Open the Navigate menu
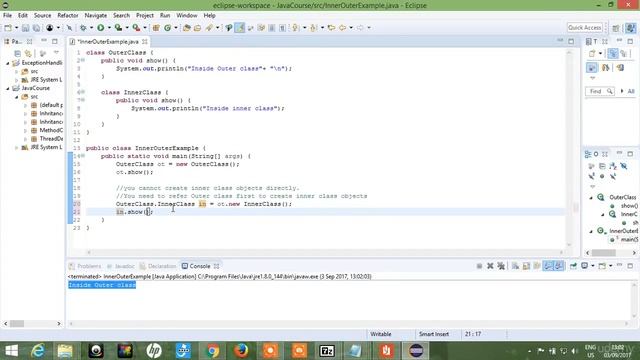This screenshot has height=360, width=640. pyautogui.click(x=96, y=16)
